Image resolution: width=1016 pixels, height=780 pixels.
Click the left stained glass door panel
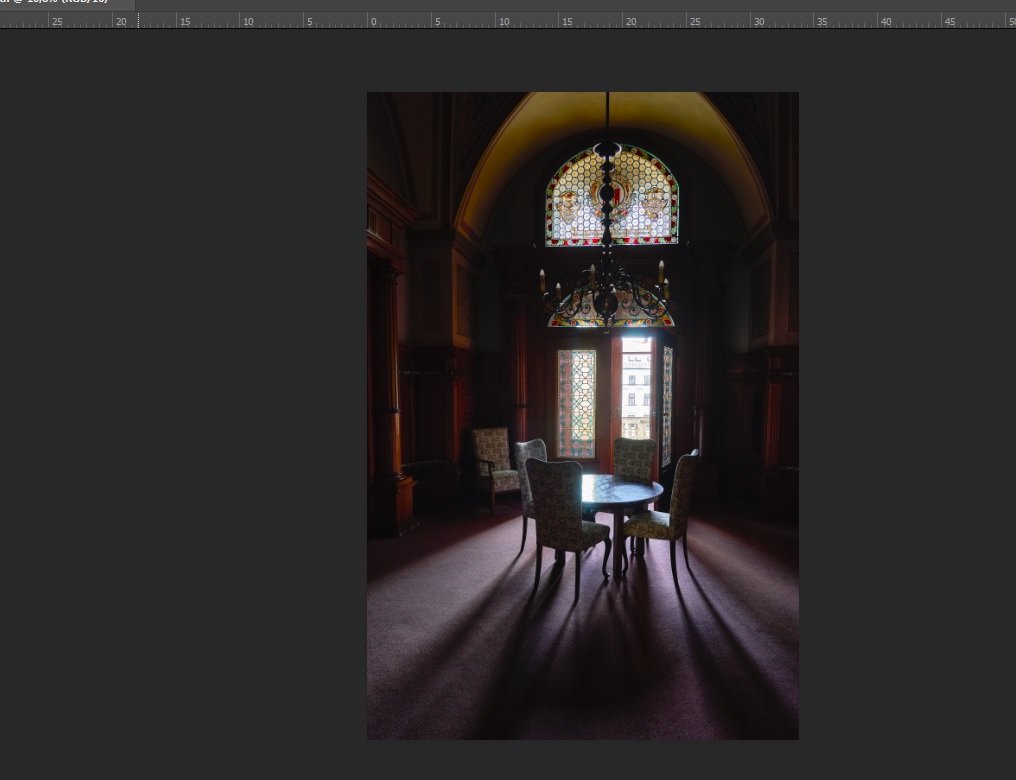(x=576, y=402)
